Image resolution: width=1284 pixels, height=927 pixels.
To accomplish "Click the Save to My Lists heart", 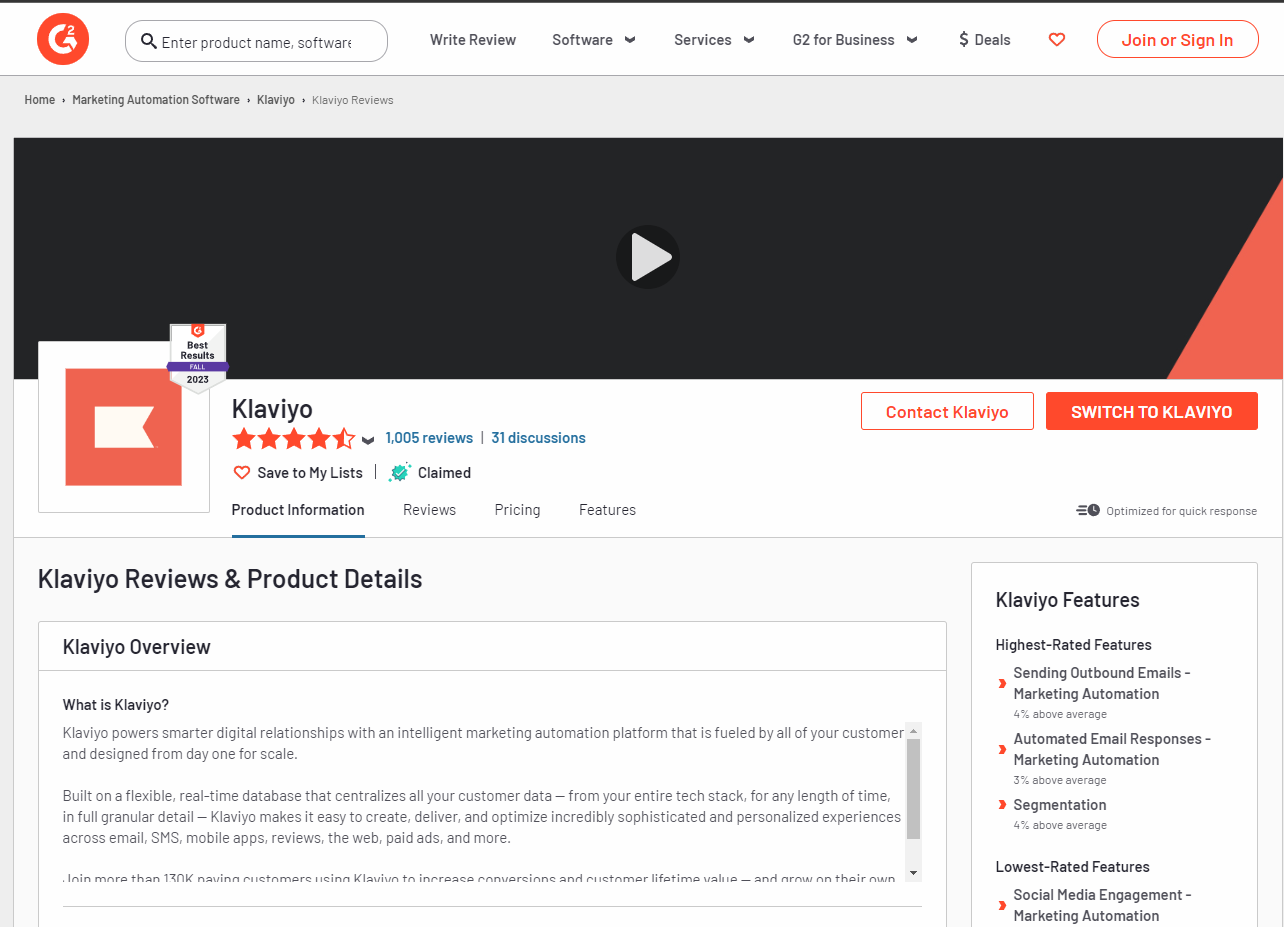I will 241,473.
